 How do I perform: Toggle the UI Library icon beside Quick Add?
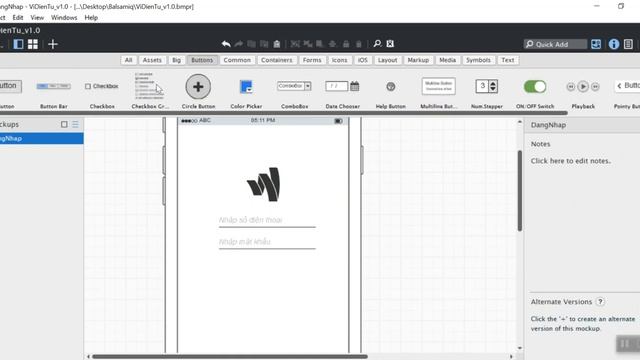[596, 44]
